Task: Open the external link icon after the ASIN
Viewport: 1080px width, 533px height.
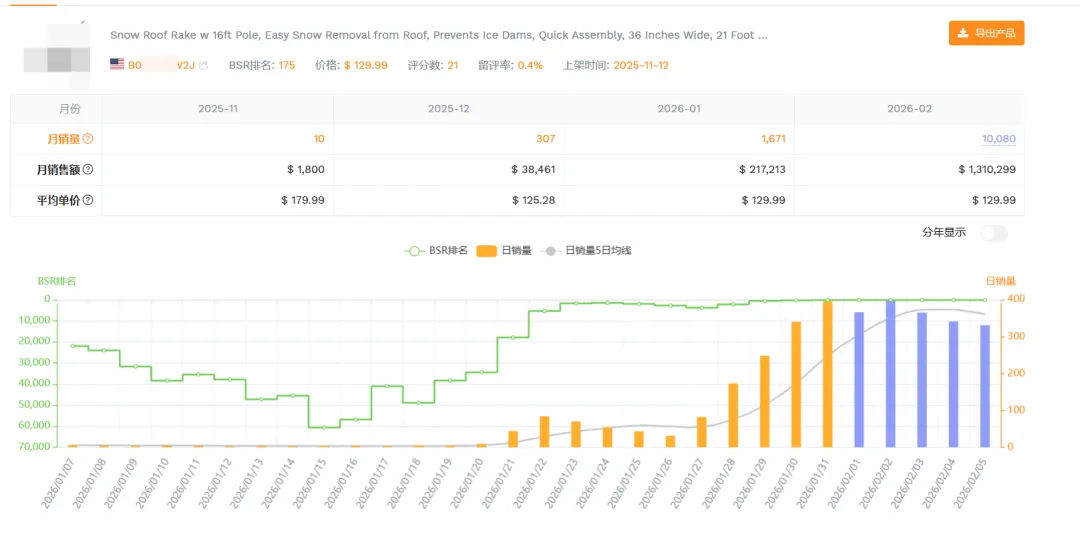Action: 204,65
